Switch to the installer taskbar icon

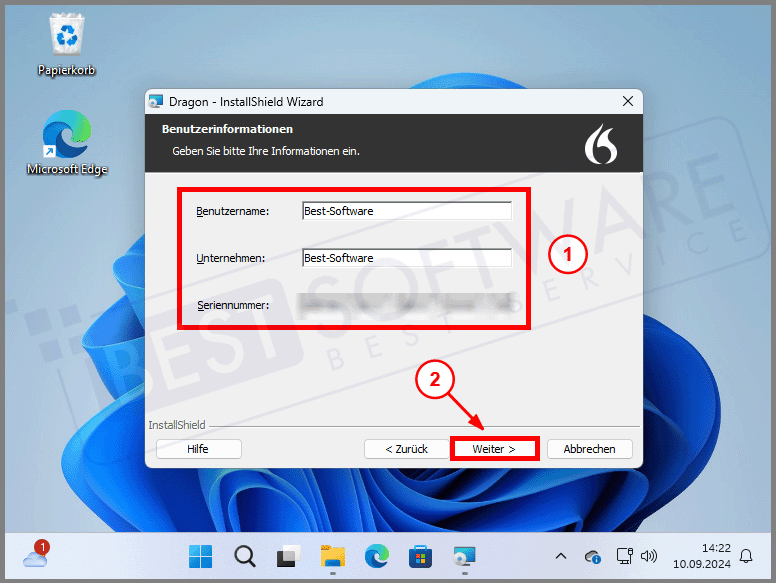(464, 556)
